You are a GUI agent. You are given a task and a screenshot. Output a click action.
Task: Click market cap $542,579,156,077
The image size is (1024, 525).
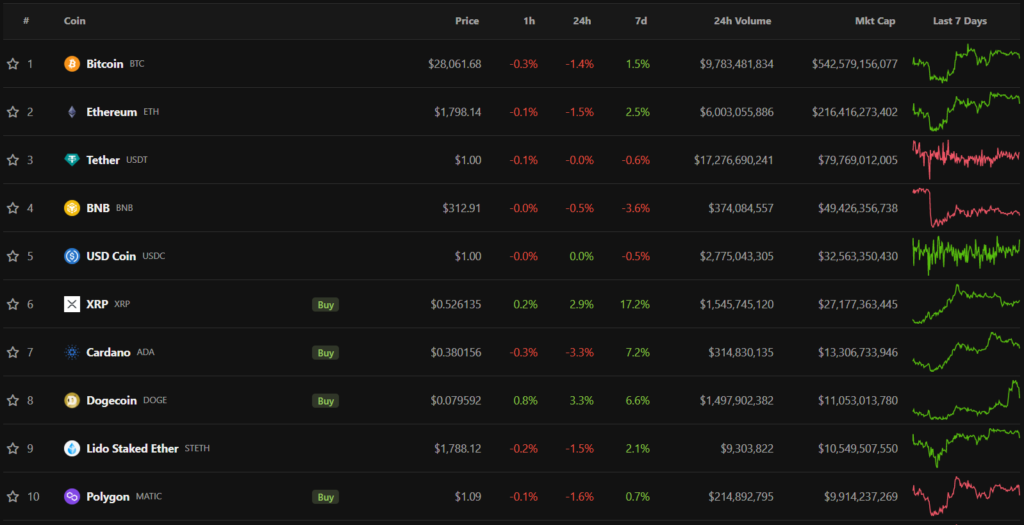pos(855,64)
